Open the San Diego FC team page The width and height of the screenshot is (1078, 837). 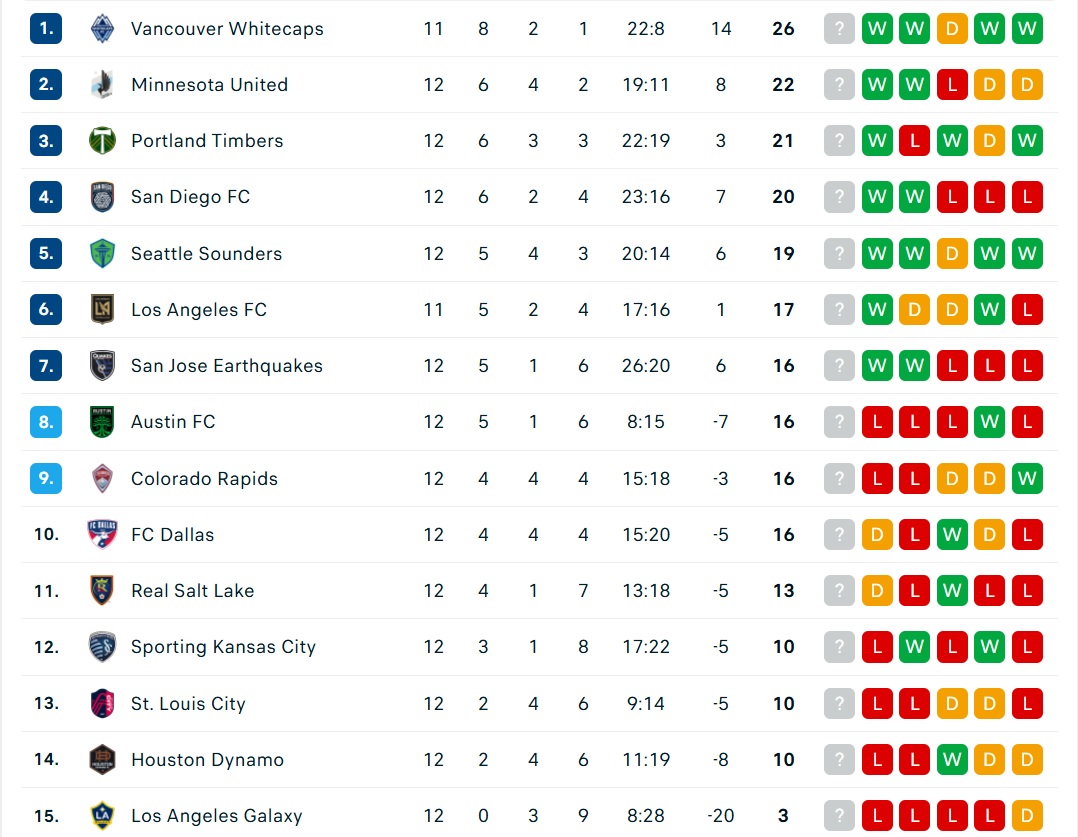(x=190, y=197)
